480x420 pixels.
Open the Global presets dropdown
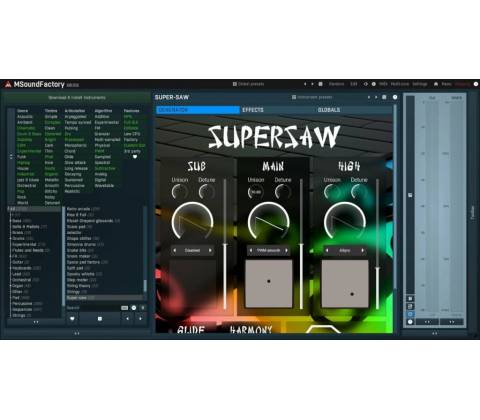click(x=248, y=84)
